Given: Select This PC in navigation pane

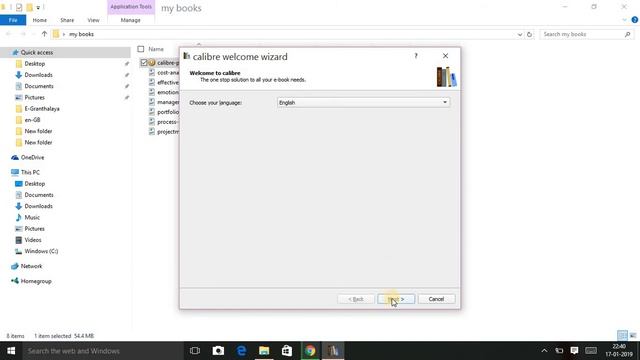Looking at the screenshot, I should [x=30, y=172].
